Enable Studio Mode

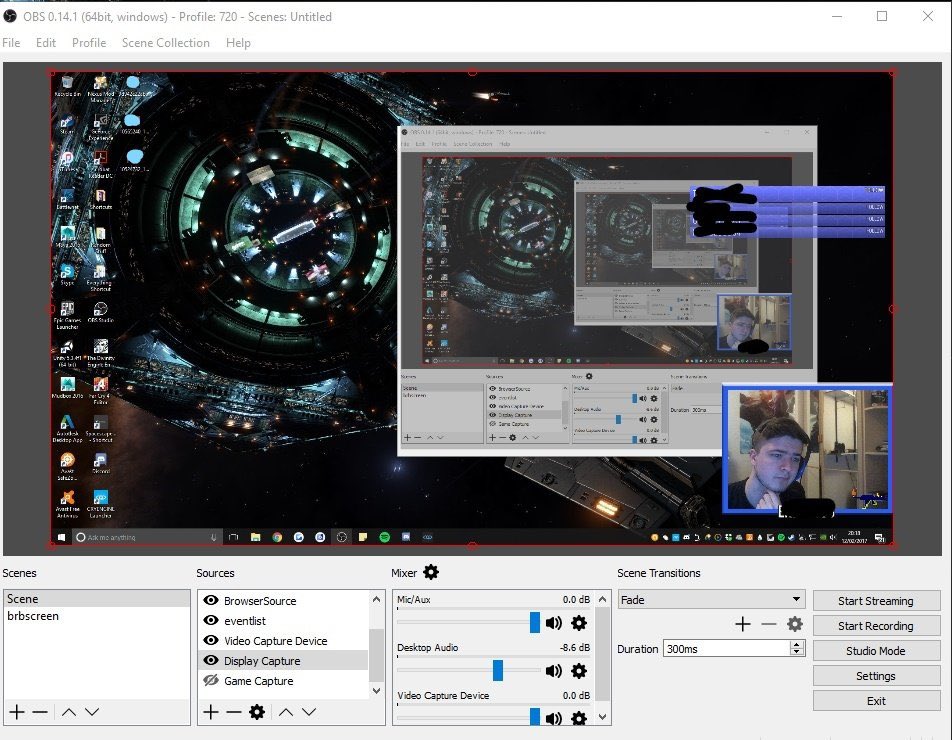(x=876, y=651)
